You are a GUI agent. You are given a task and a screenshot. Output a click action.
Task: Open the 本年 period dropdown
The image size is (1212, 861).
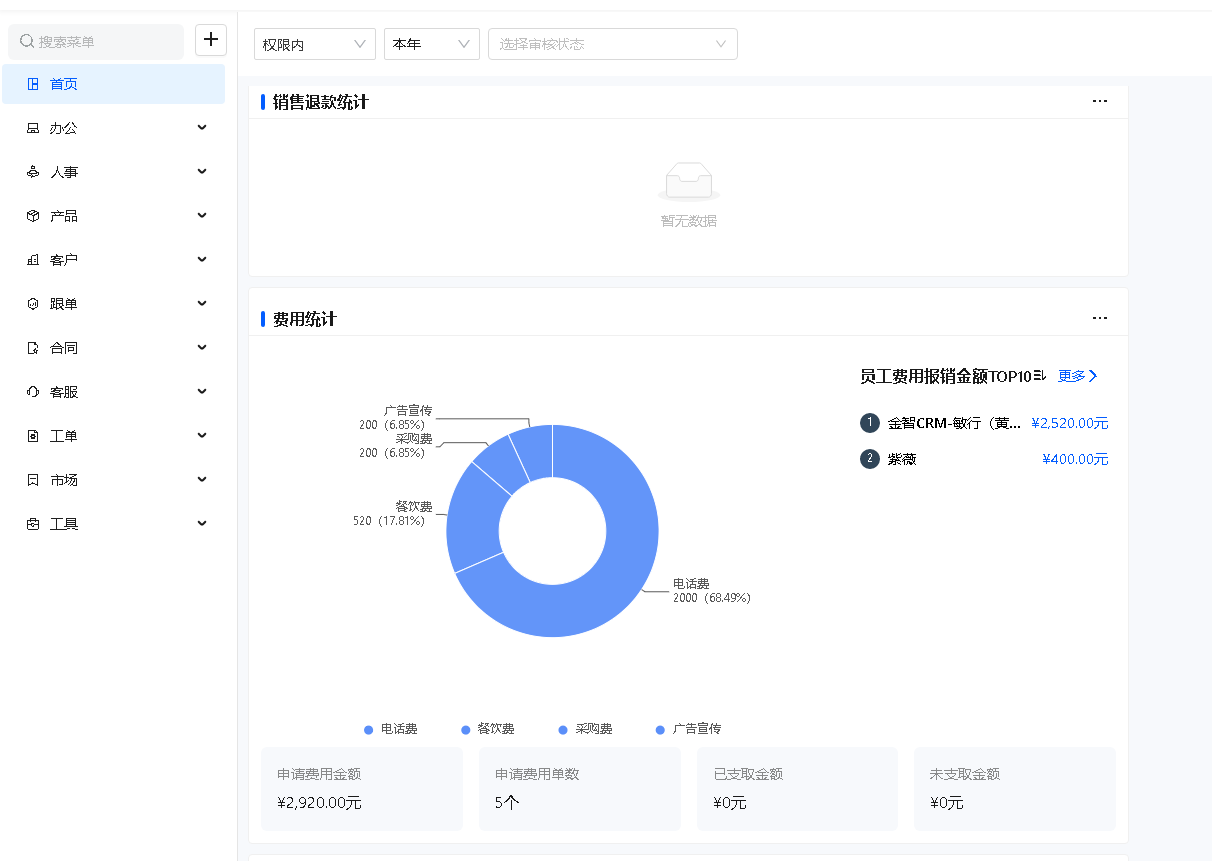click(432, 44)
